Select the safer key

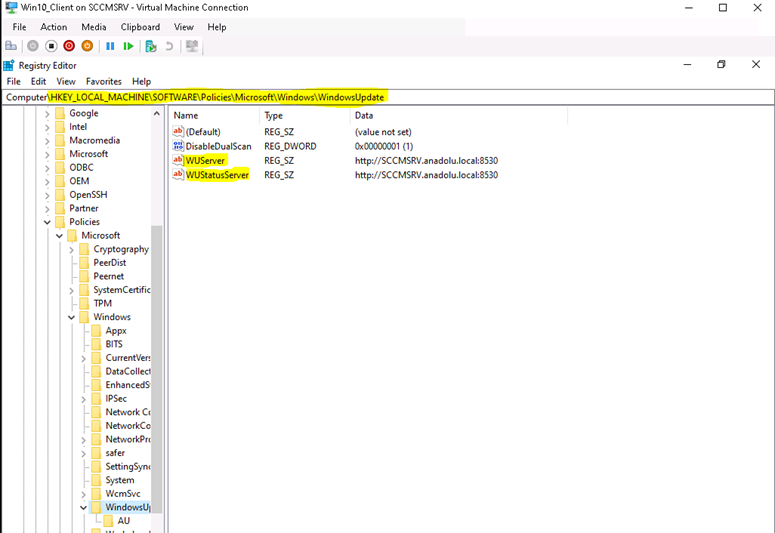(x=115, y=453)
